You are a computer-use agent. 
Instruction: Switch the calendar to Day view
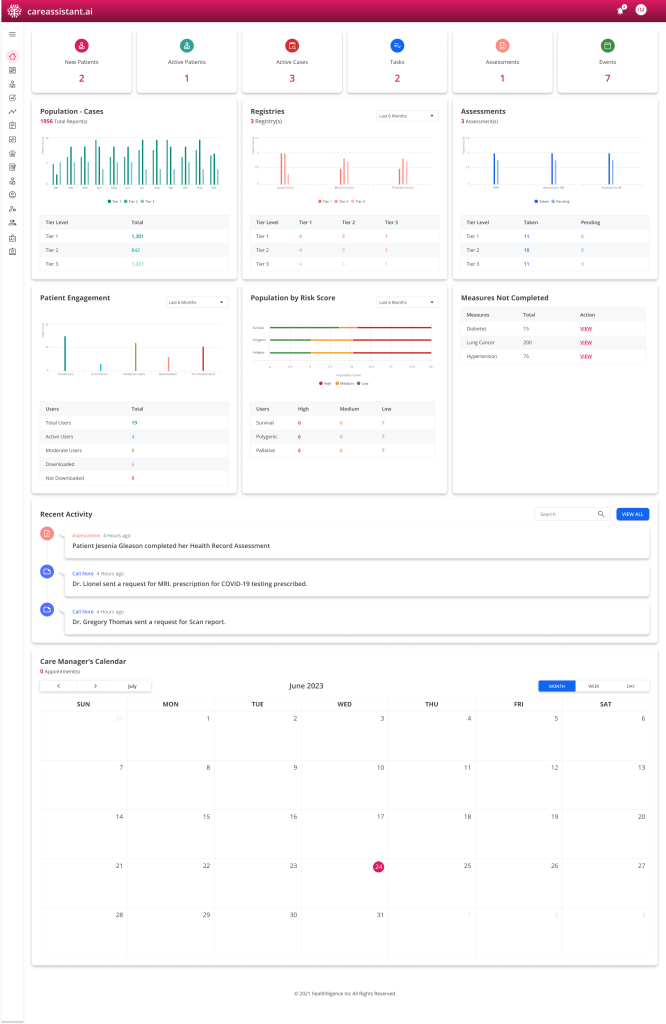(x=630, y=686)
